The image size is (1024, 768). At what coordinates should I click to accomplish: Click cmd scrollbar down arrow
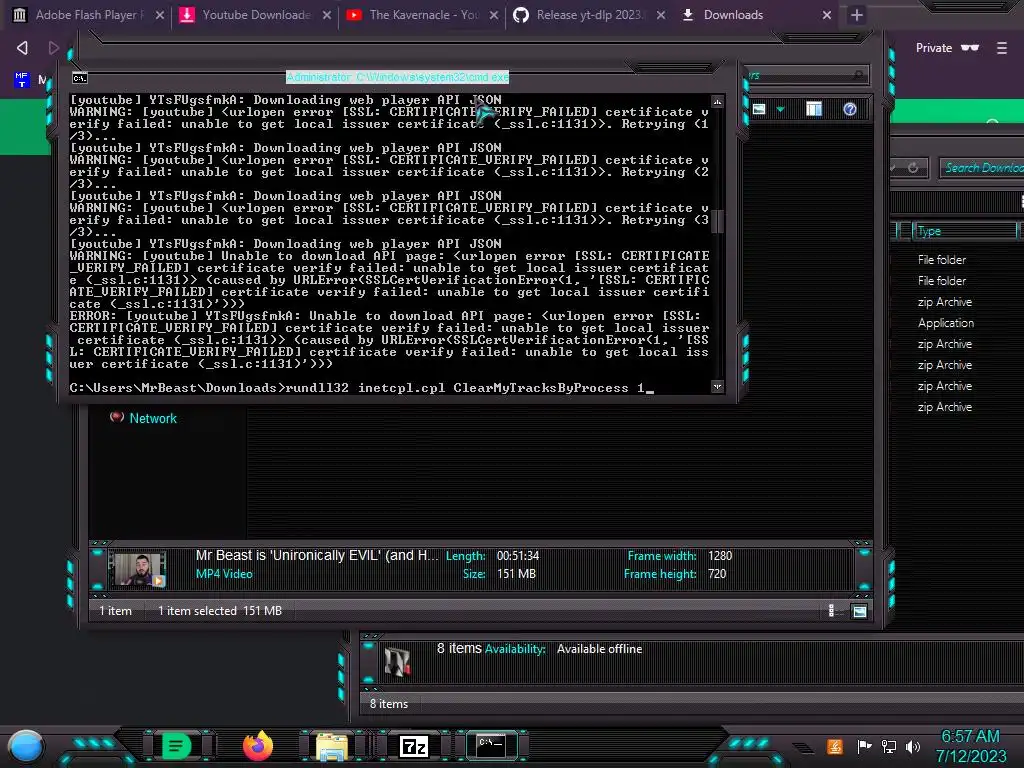(717, 387)
